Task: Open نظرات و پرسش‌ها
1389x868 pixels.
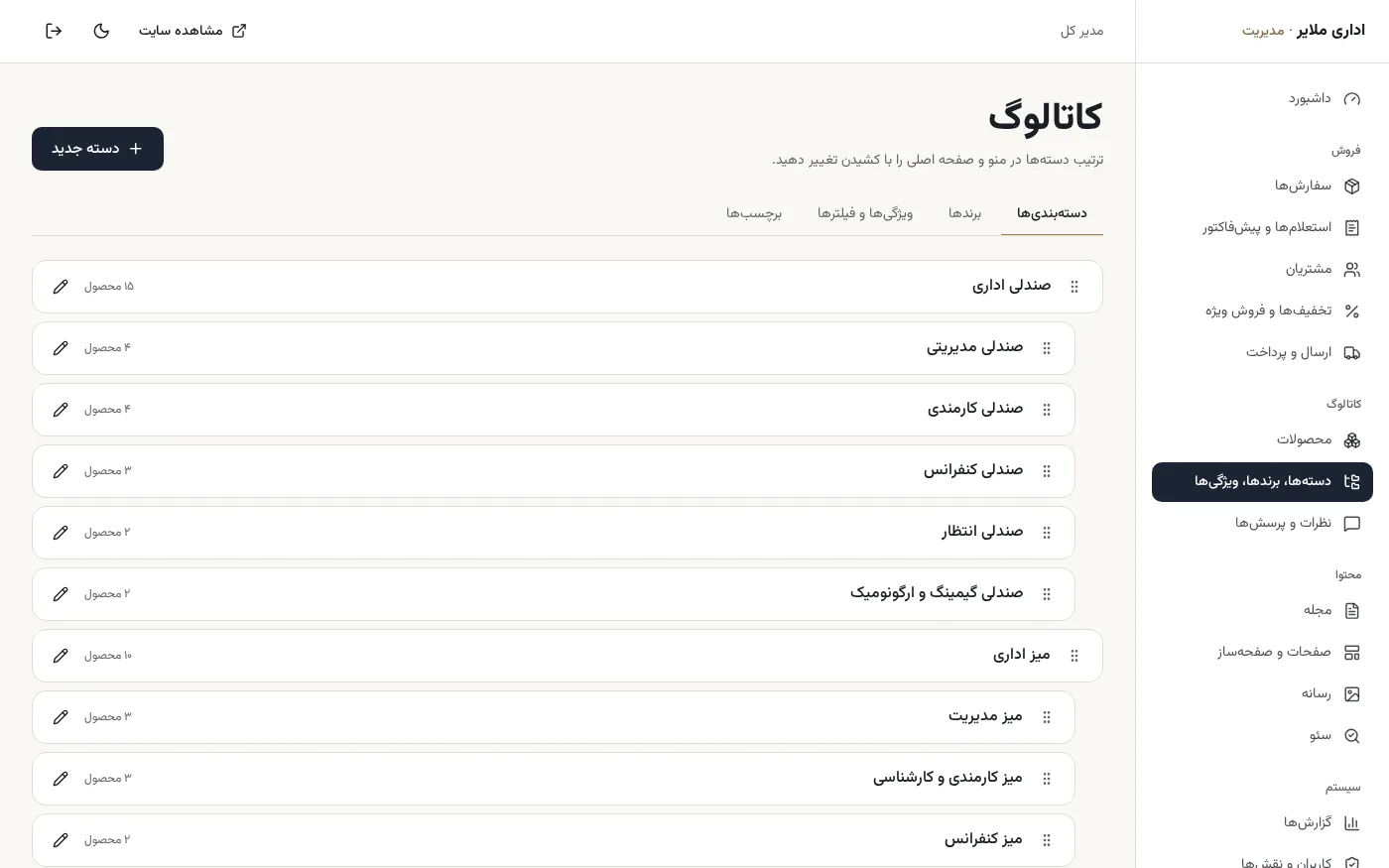Action: click(x=1262, y=523)
